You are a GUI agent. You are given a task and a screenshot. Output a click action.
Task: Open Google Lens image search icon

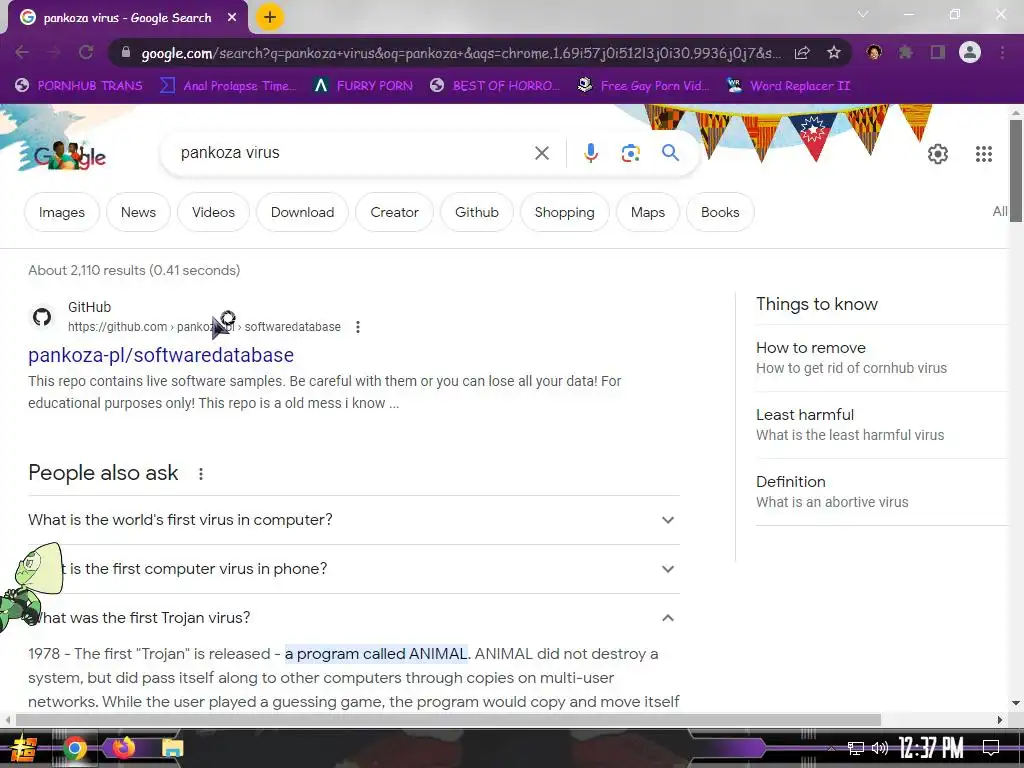point(630,153)
